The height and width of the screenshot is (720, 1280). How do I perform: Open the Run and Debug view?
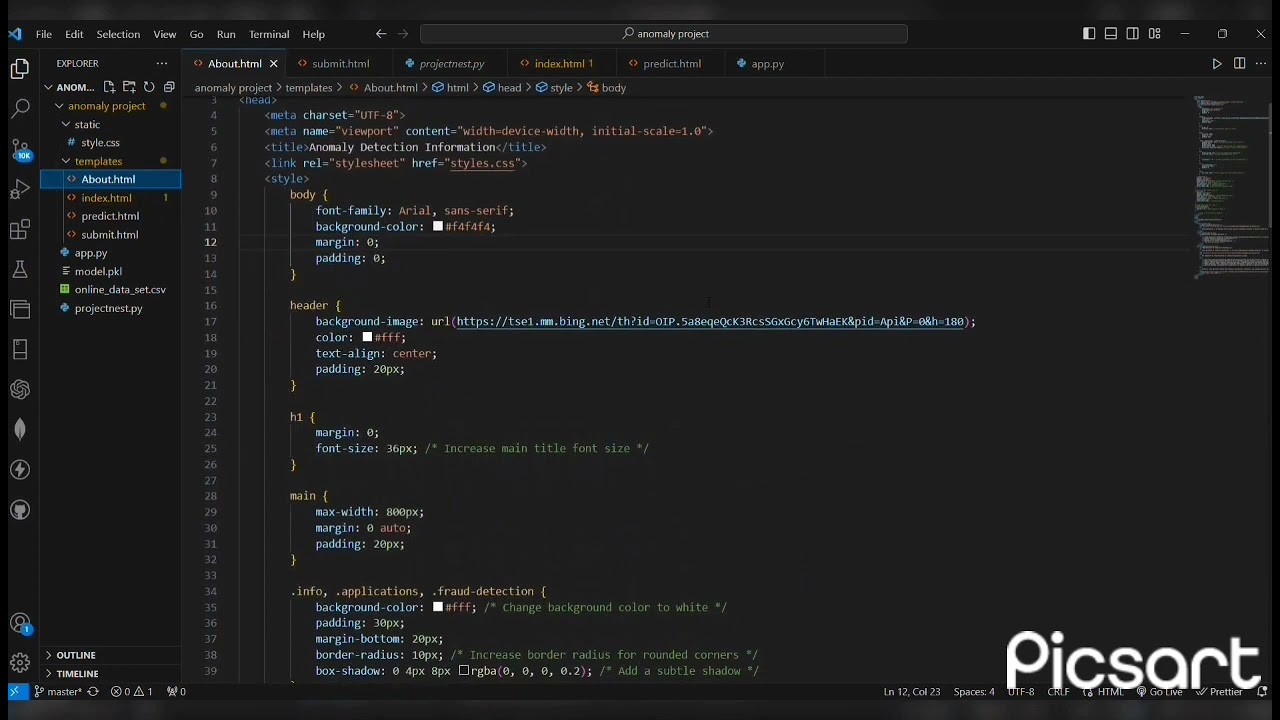click(x=20, y=190)
